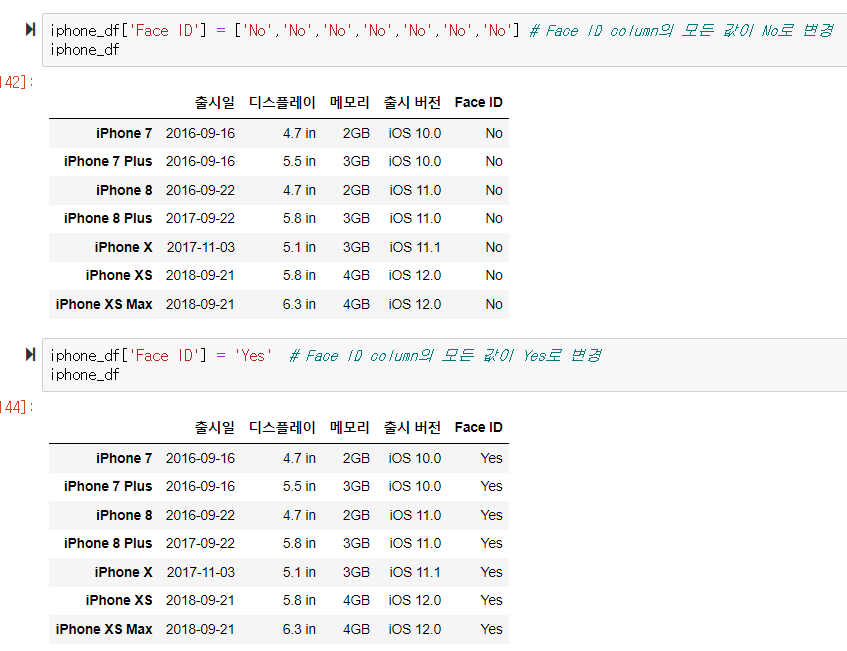Select iPhone 7 row label in the No table
Screen dimensions: 847x651
click(124, 133)
